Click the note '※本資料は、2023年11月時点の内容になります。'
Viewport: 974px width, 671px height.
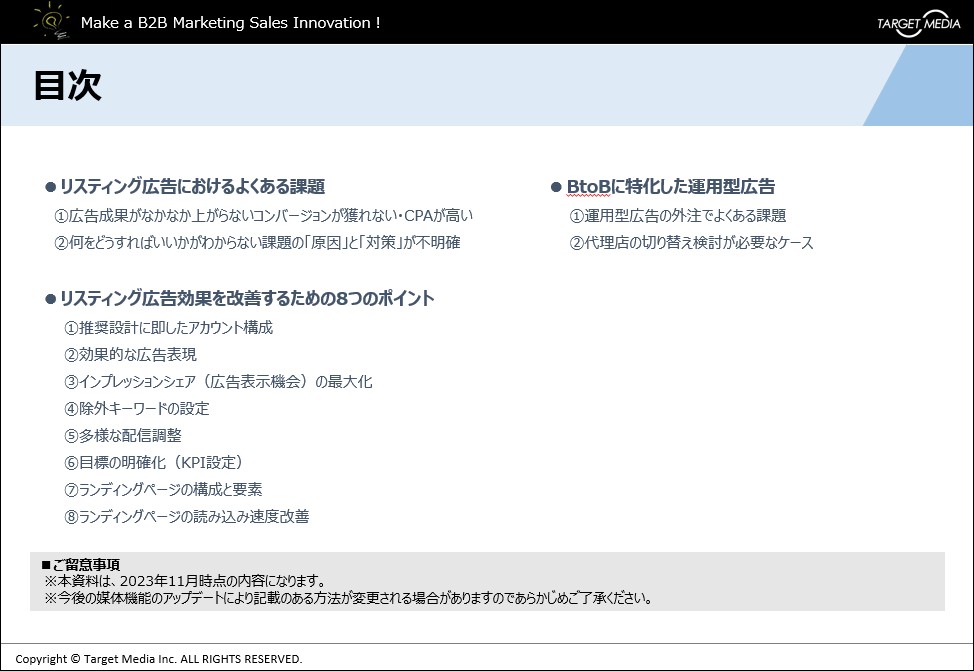point(186,581)
